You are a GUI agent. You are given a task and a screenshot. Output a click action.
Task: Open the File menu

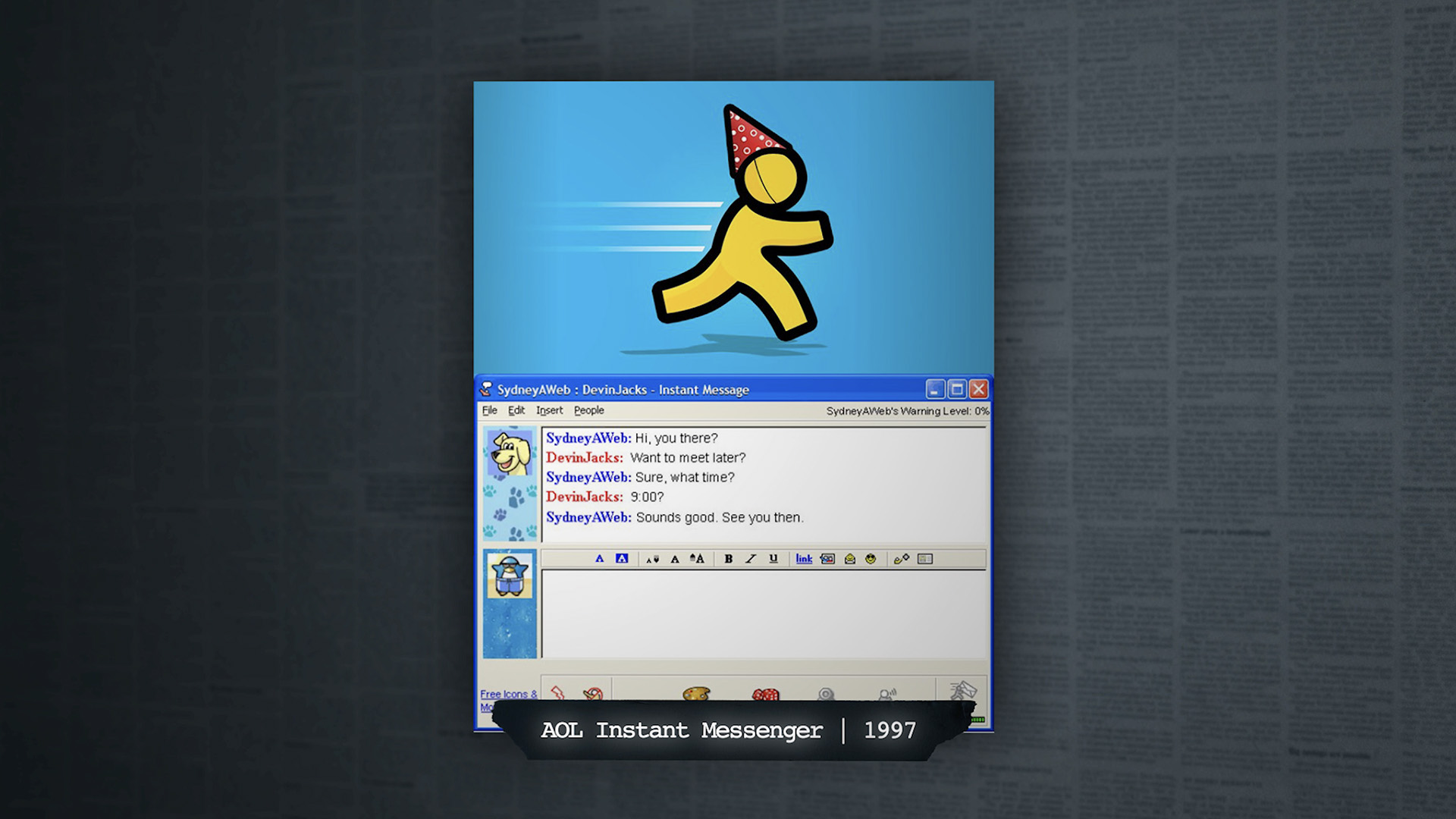point(489,410)
